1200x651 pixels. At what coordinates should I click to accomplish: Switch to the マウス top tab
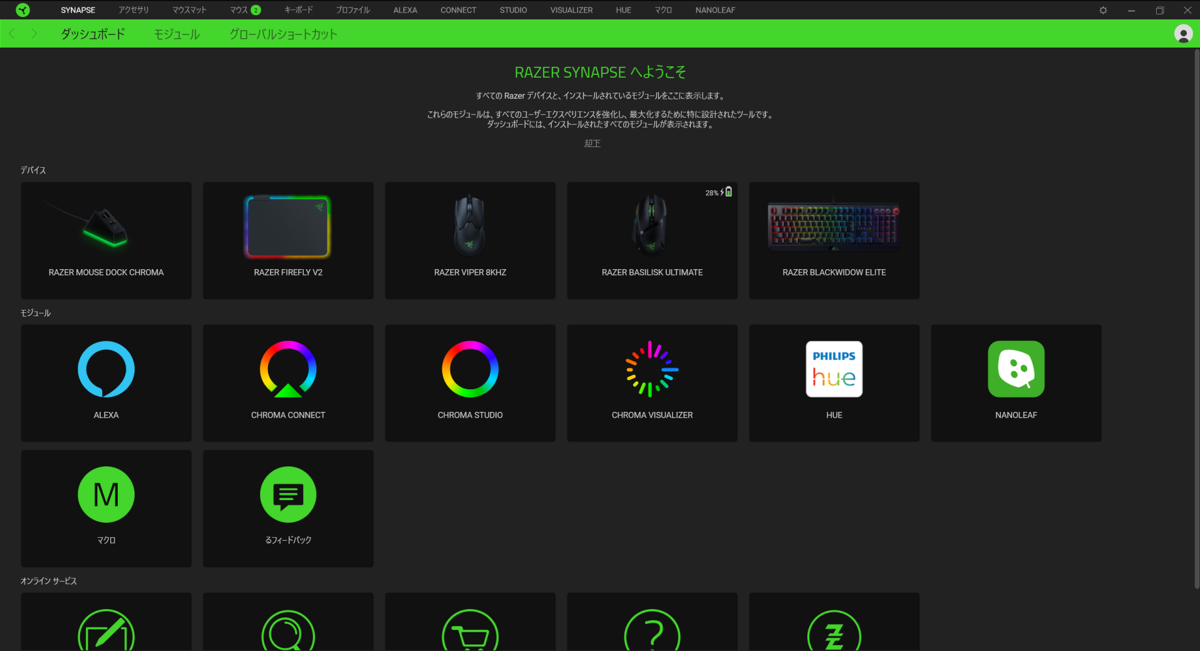pos(239,10)
